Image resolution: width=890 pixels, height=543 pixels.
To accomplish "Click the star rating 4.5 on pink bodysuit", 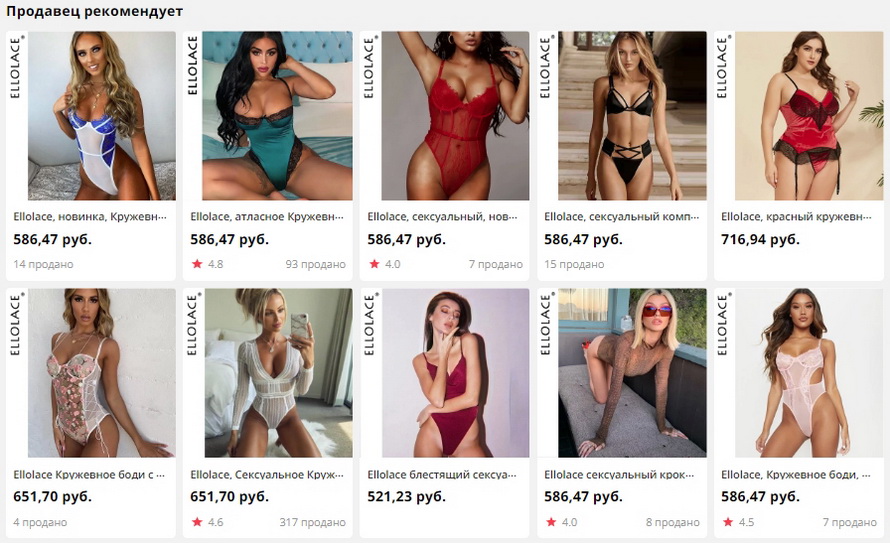I will (x=738, y=522).
